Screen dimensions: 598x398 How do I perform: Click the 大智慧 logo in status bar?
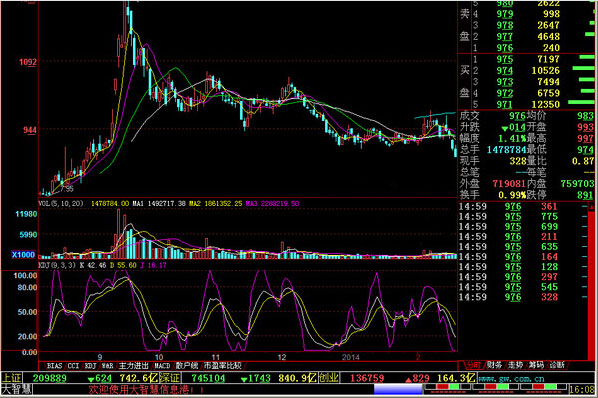(17, 390)
